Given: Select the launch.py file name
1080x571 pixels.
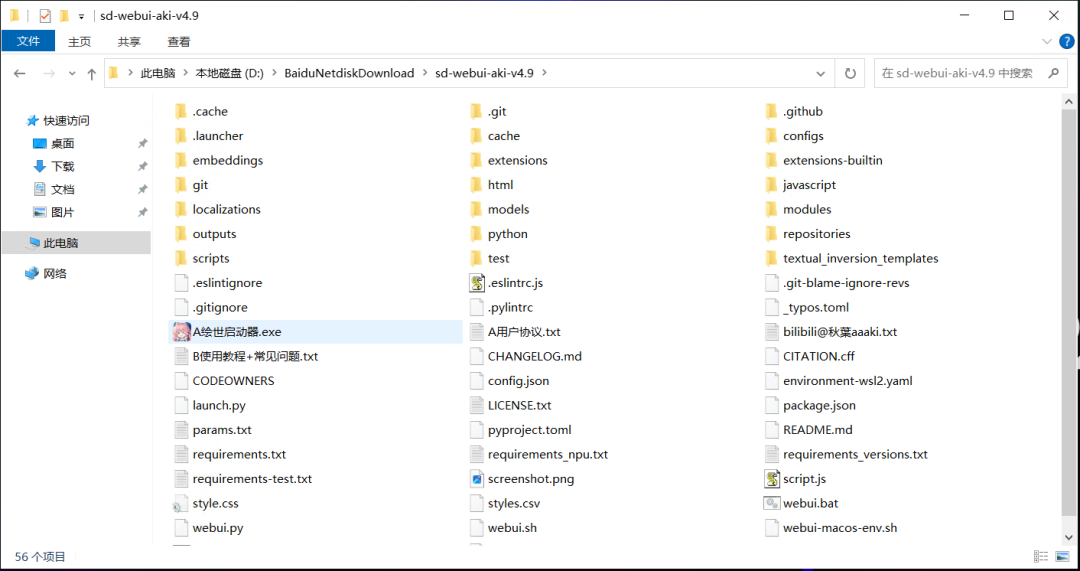Looking at the screenshot, I should click(x=219, y=406).
